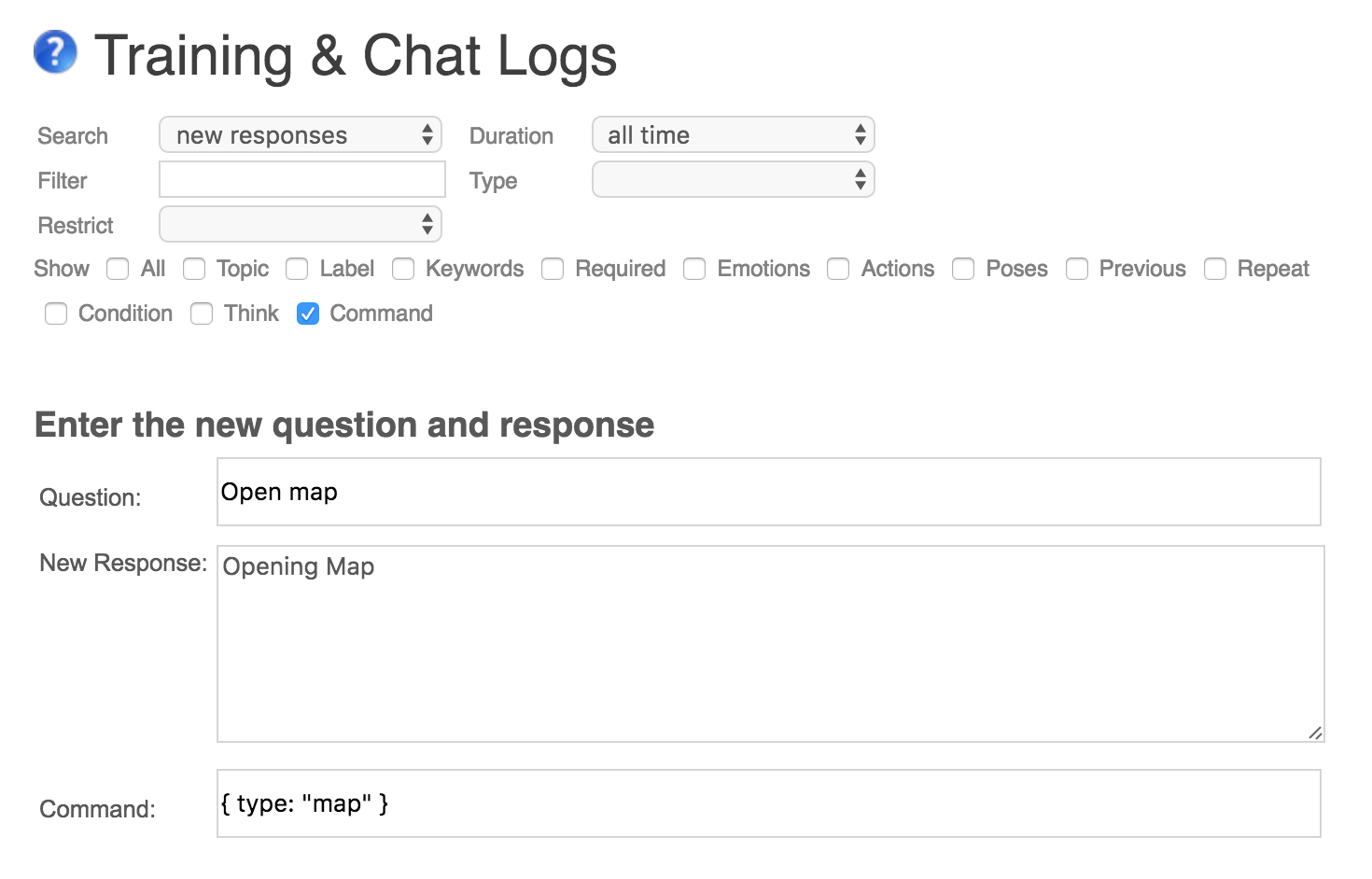Open the empty Restrict dropdown
This screenshot has width=1372, height=879.
point(301,225)
